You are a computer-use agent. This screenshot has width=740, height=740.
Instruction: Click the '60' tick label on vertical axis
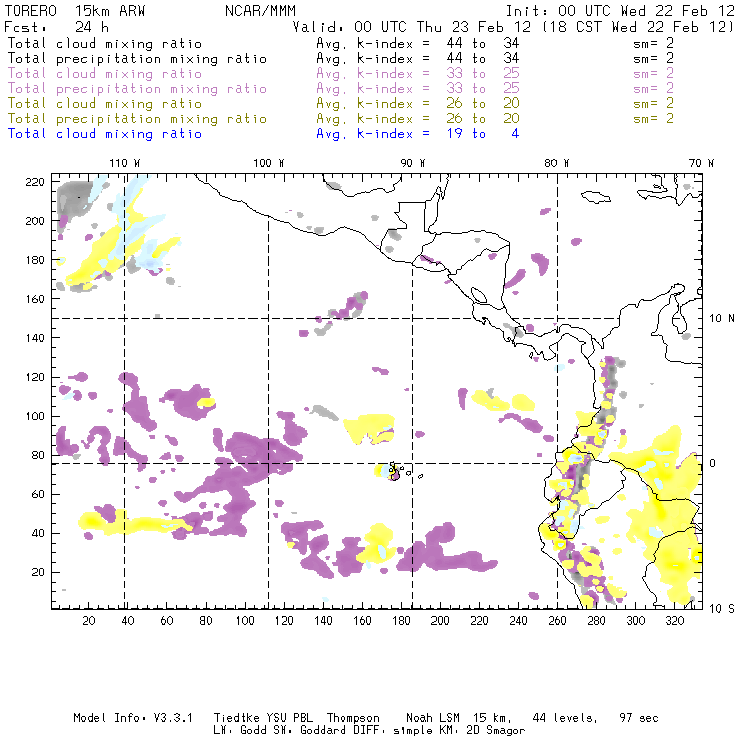[38, 494]
